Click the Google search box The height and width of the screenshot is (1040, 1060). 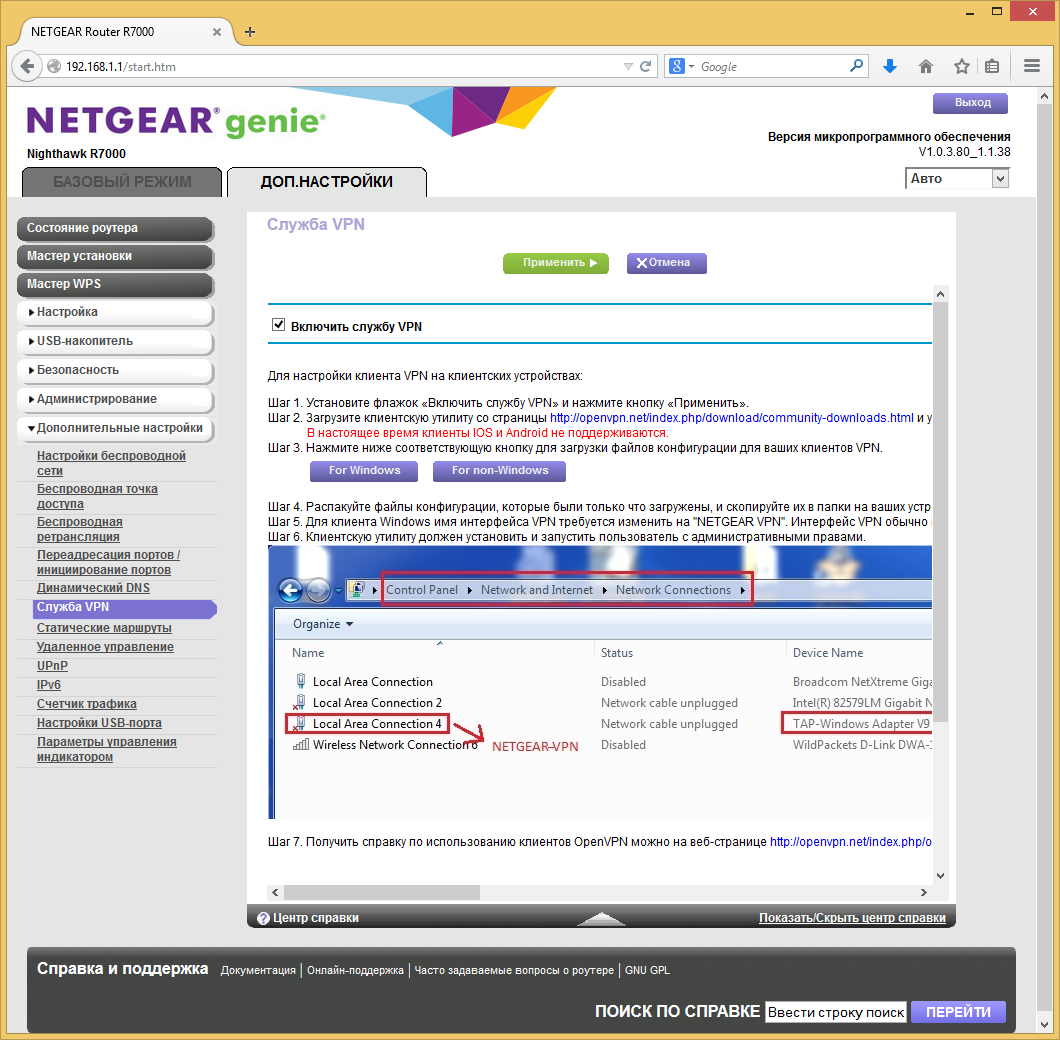(x=773, y=66)
